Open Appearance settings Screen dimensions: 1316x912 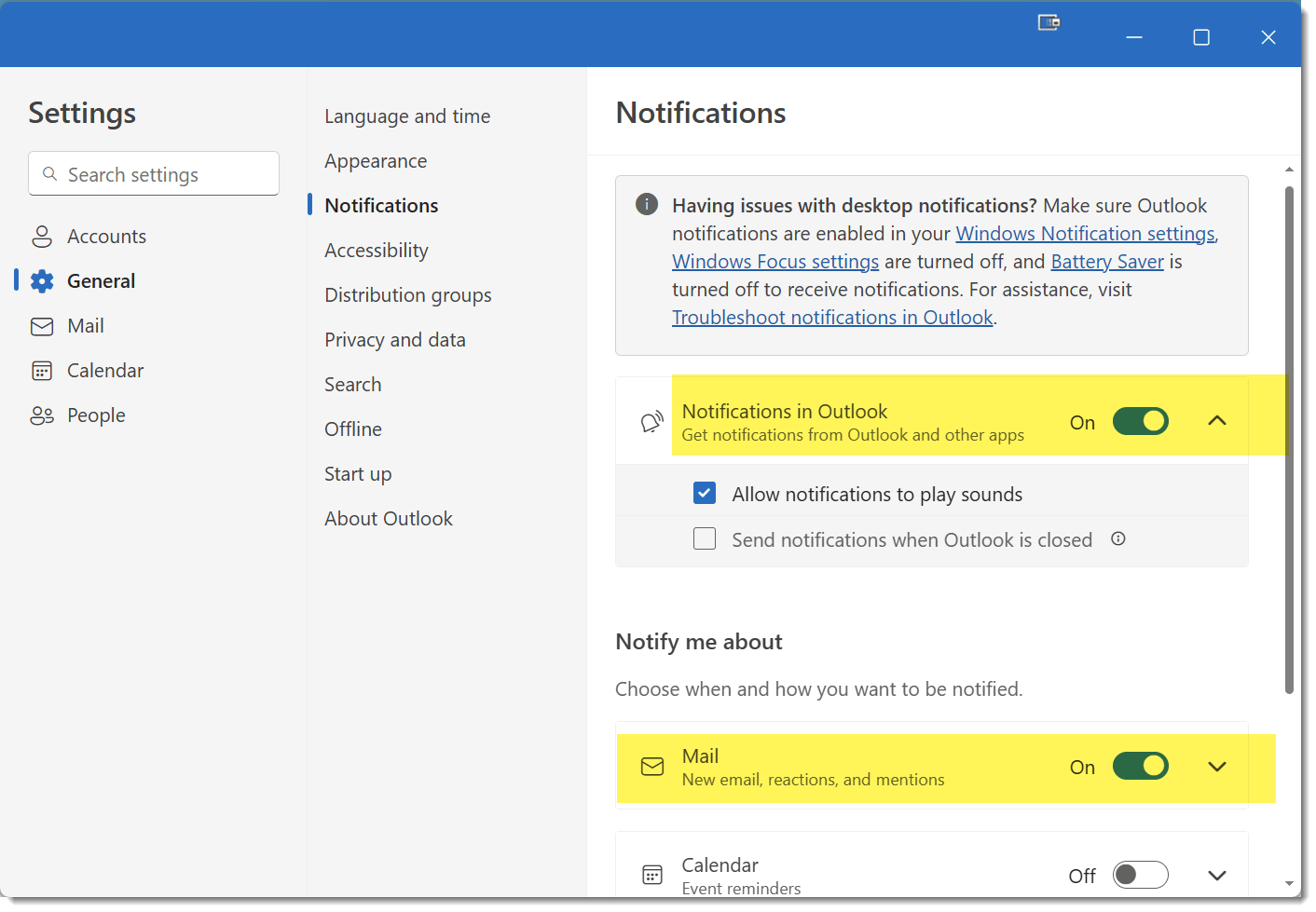point(376,161)
